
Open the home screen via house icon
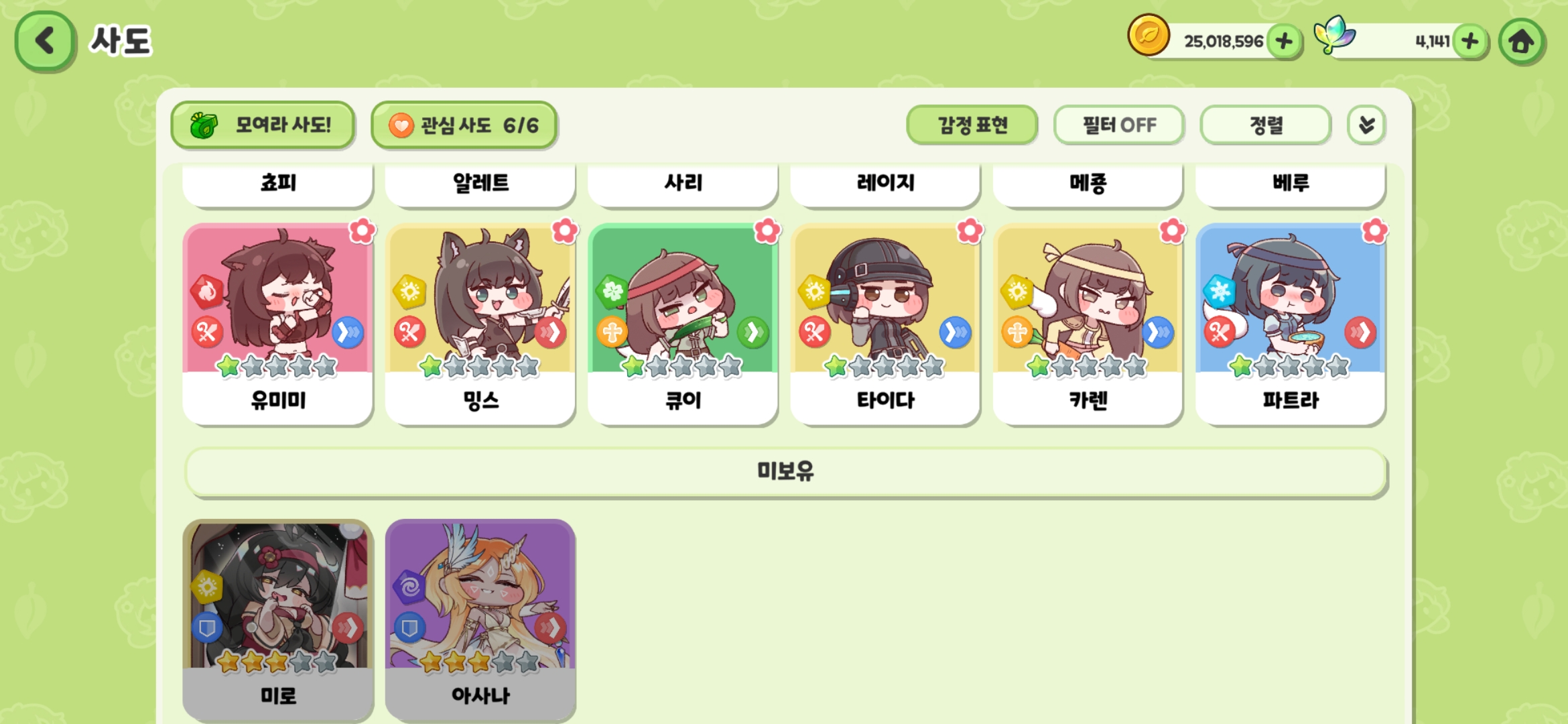point(1522,42)
